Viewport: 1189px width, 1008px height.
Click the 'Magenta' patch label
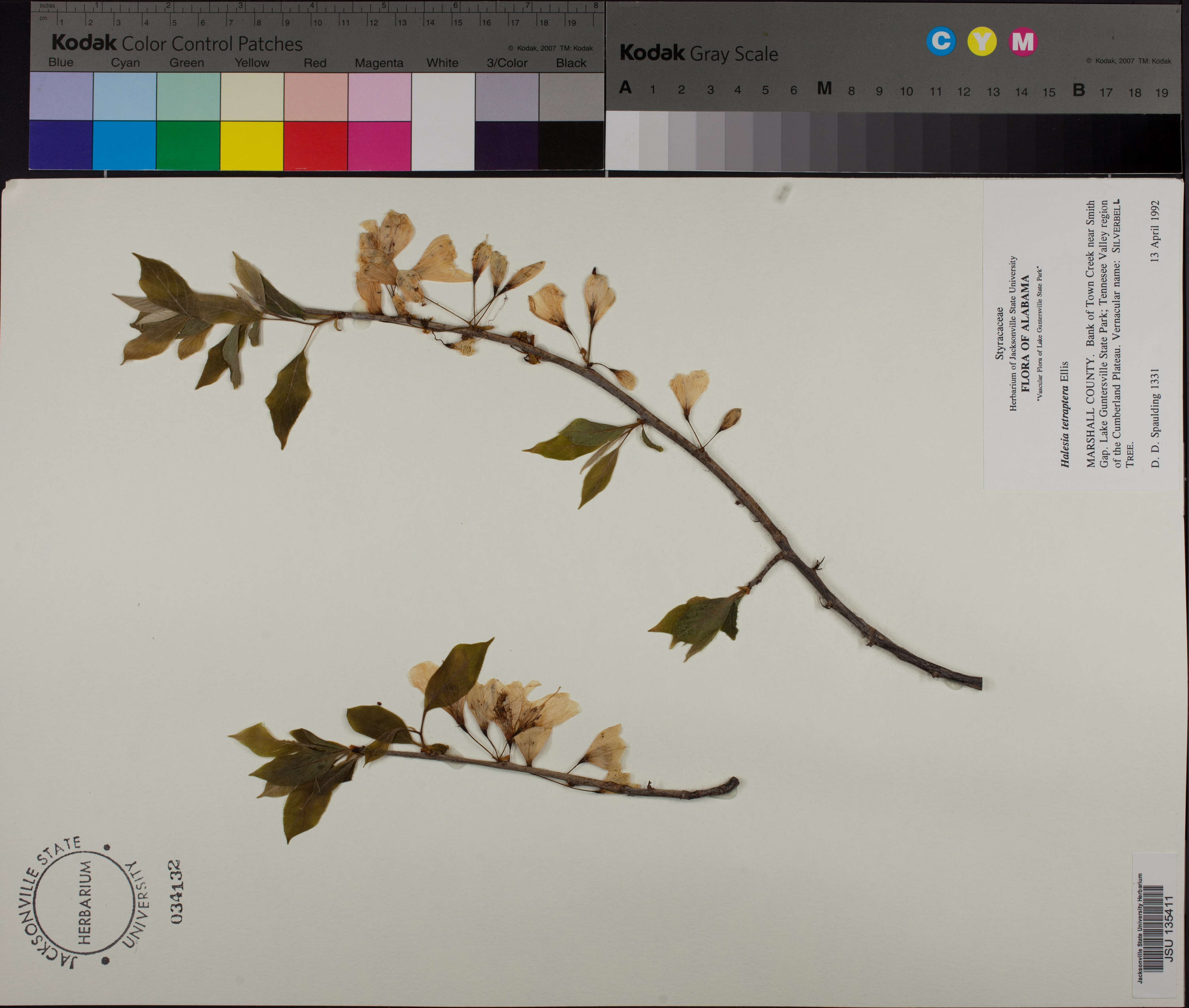click(379, 63)
